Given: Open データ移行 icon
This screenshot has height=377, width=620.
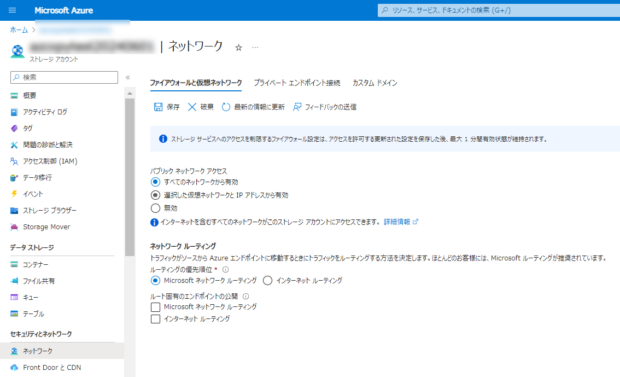Looking at the screenshot, I should (14, 178).
